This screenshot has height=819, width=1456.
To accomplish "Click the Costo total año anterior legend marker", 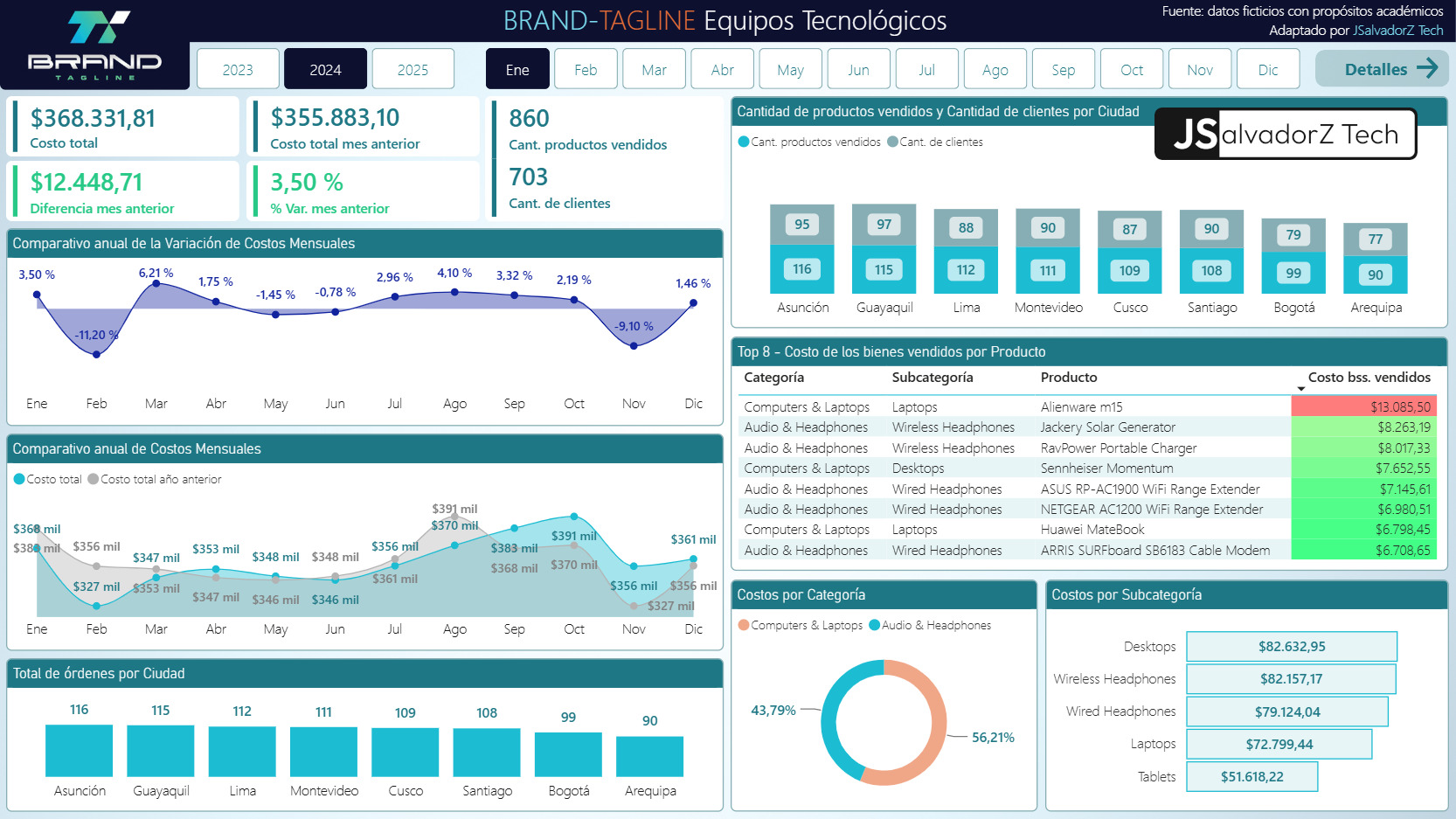I will tap(93, 479).
